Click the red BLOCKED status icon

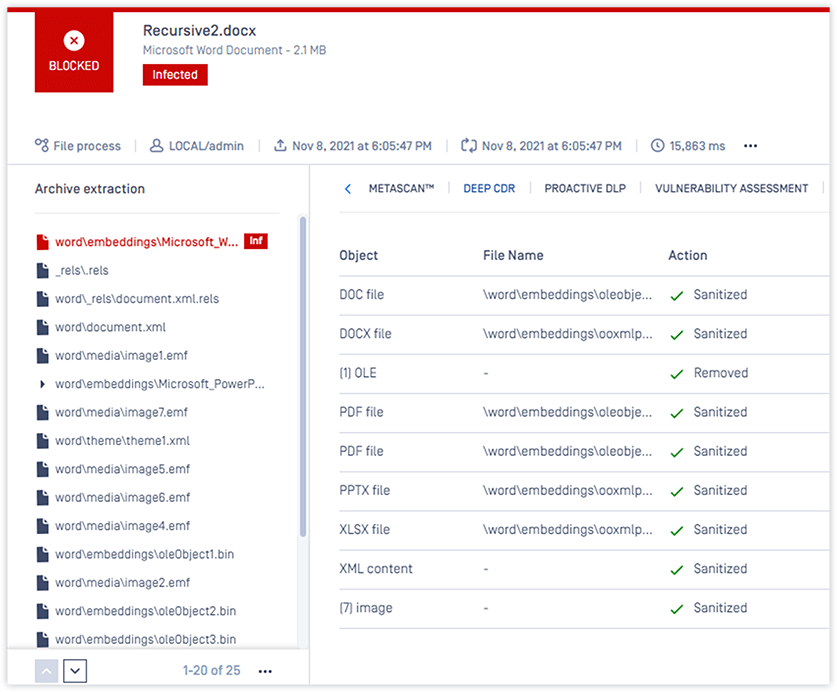pyautogui.click(x=74, y=42)
